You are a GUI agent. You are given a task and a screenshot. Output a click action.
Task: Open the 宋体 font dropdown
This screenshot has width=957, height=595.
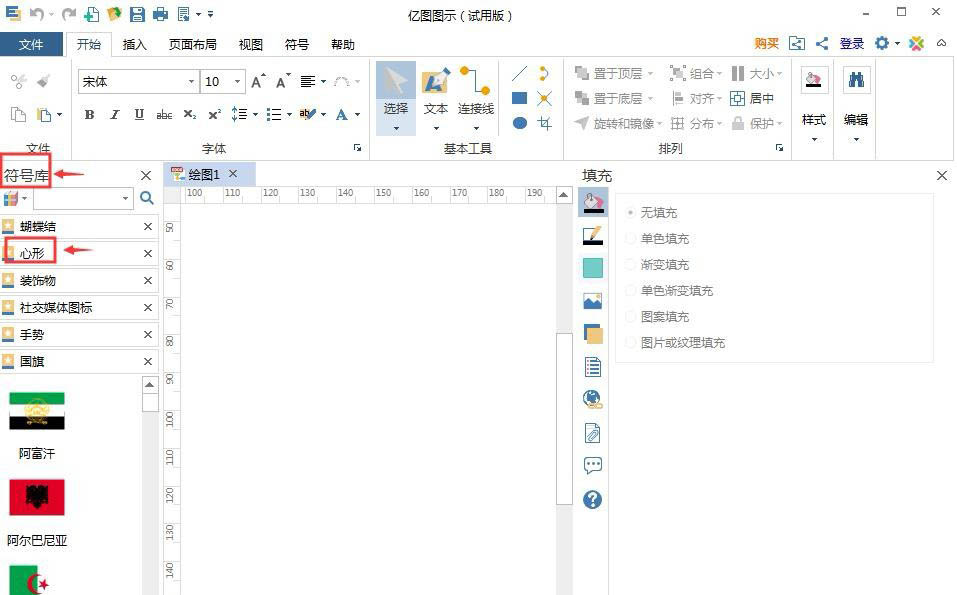click(x=191, y=81)
